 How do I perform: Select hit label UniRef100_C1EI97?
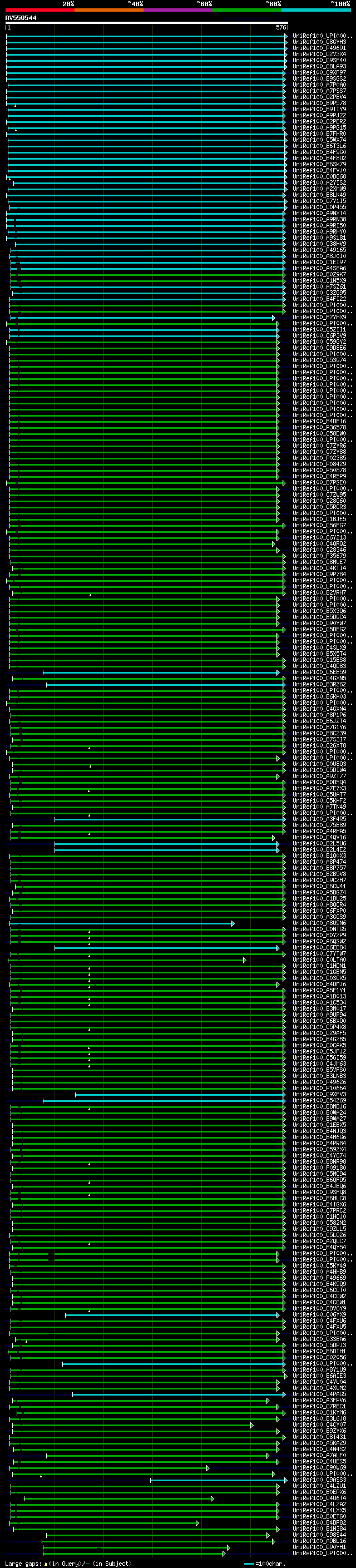(x=319, y=263)
